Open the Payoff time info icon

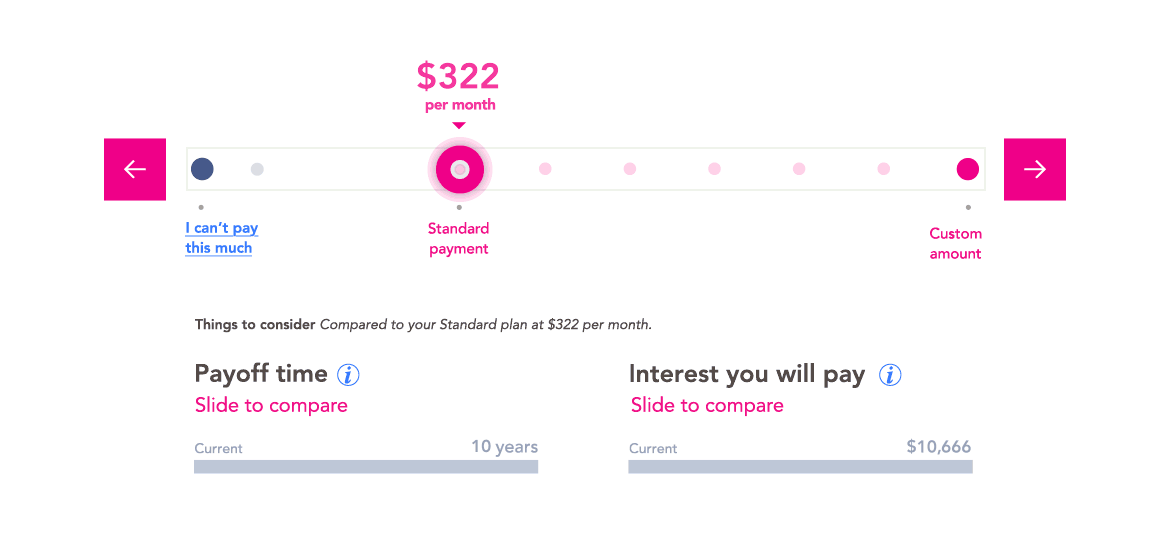pos(348,374)
